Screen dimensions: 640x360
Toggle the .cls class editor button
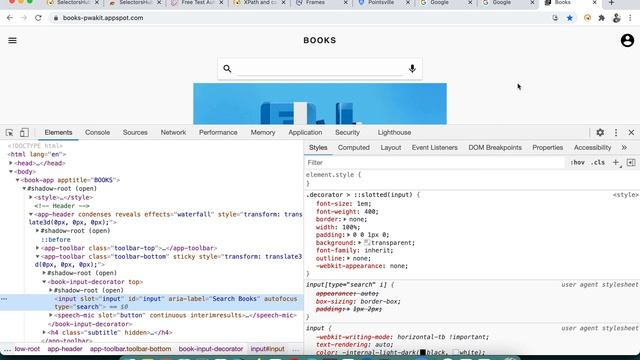click(598, 162)
